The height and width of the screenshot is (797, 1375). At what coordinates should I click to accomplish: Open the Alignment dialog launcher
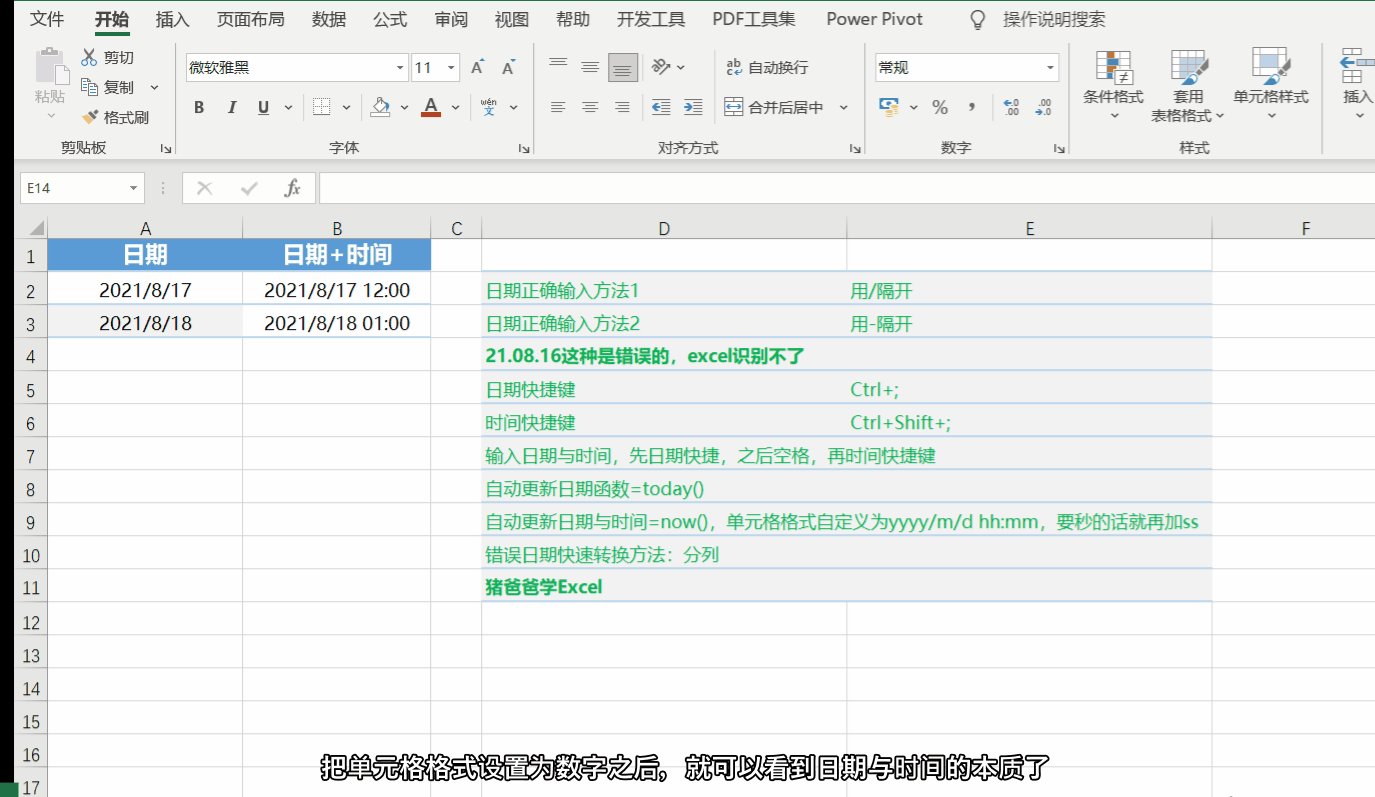(x=855, y=148)
